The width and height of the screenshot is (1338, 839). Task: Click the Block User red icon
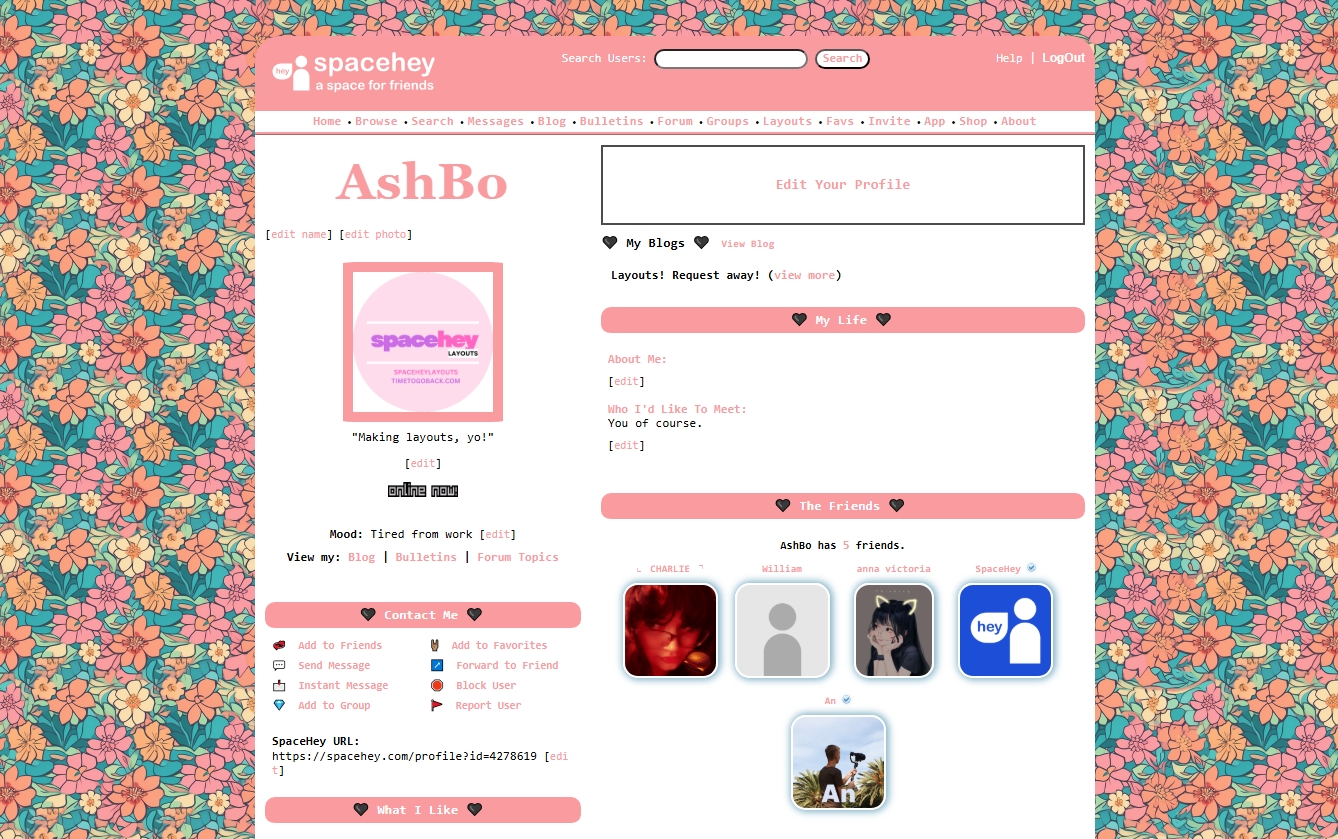437,685
